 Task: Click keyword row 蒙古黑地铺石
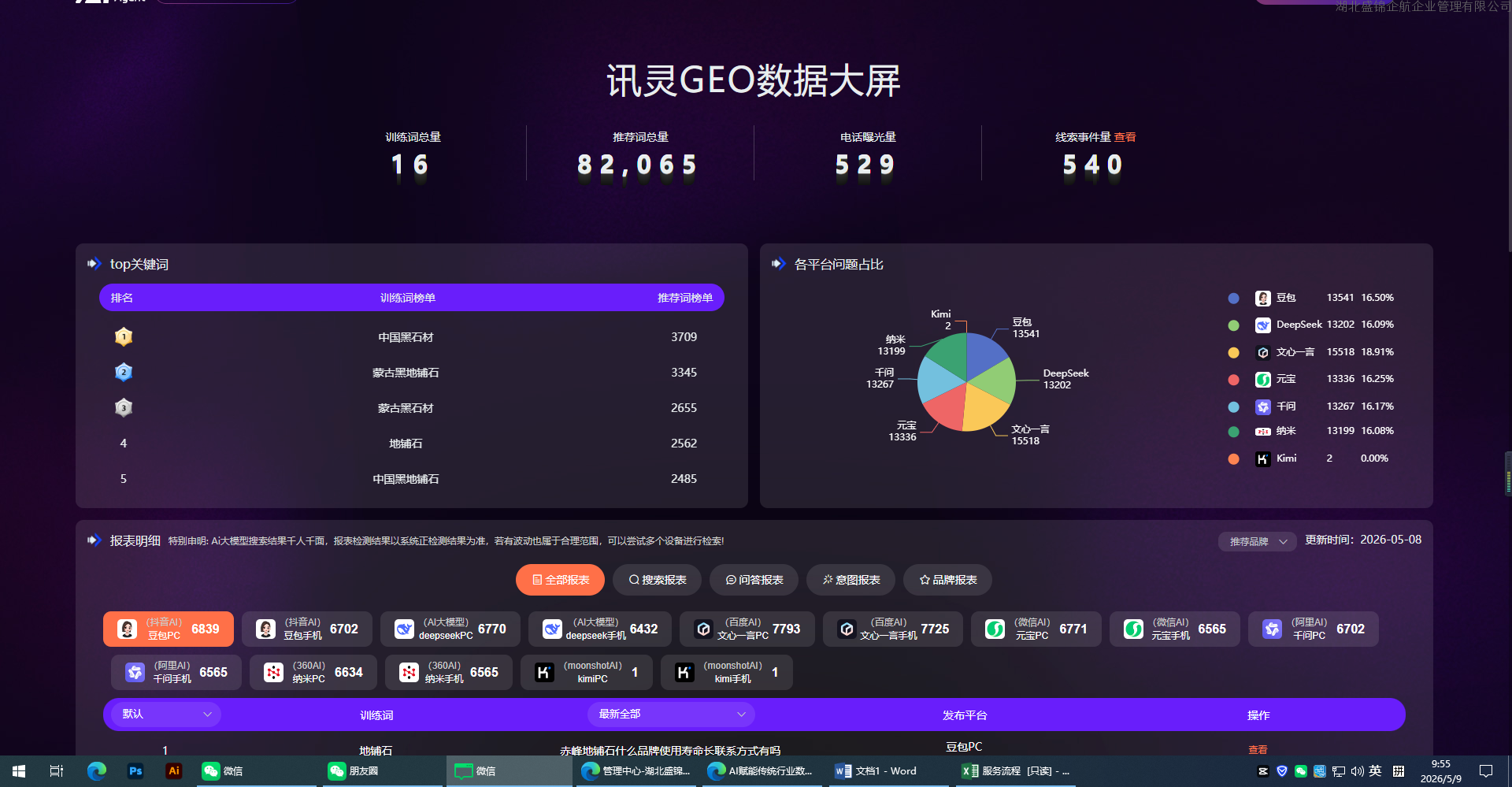411,372
